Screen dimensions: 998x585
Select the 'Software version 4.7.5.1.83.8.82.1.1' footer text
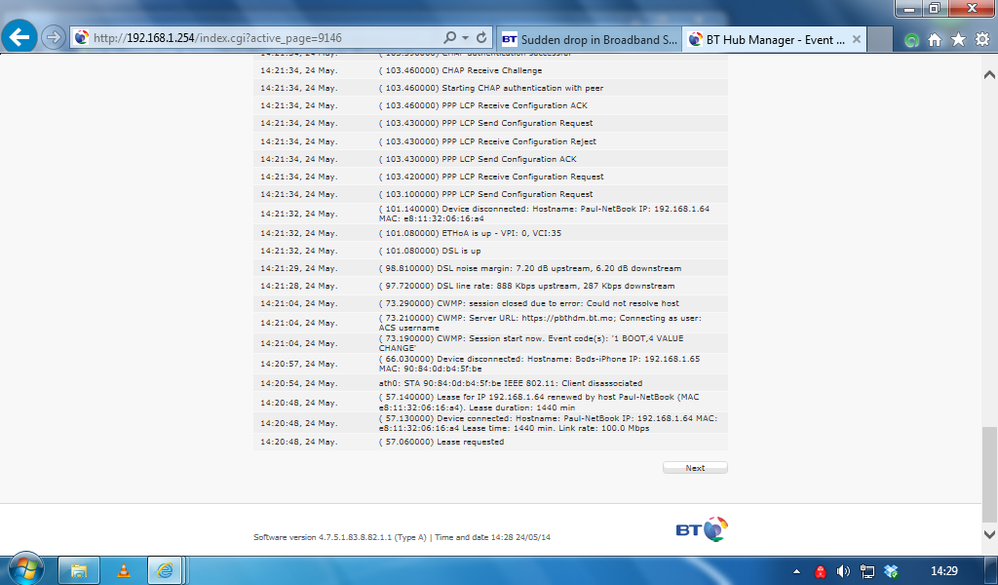coord(340,537)
